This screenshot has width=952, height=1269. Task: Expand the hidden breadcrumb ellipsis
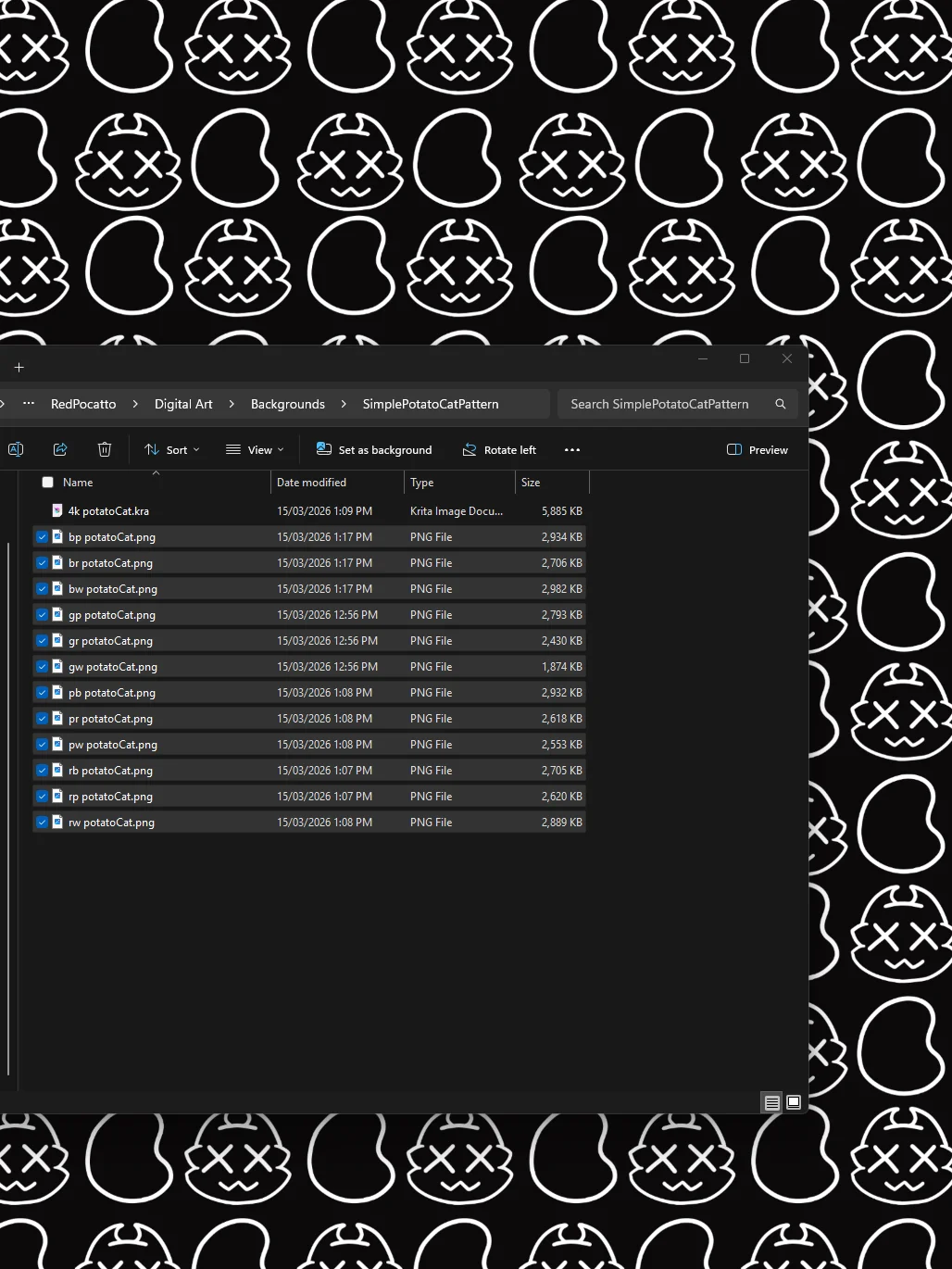tap(29, 404)
